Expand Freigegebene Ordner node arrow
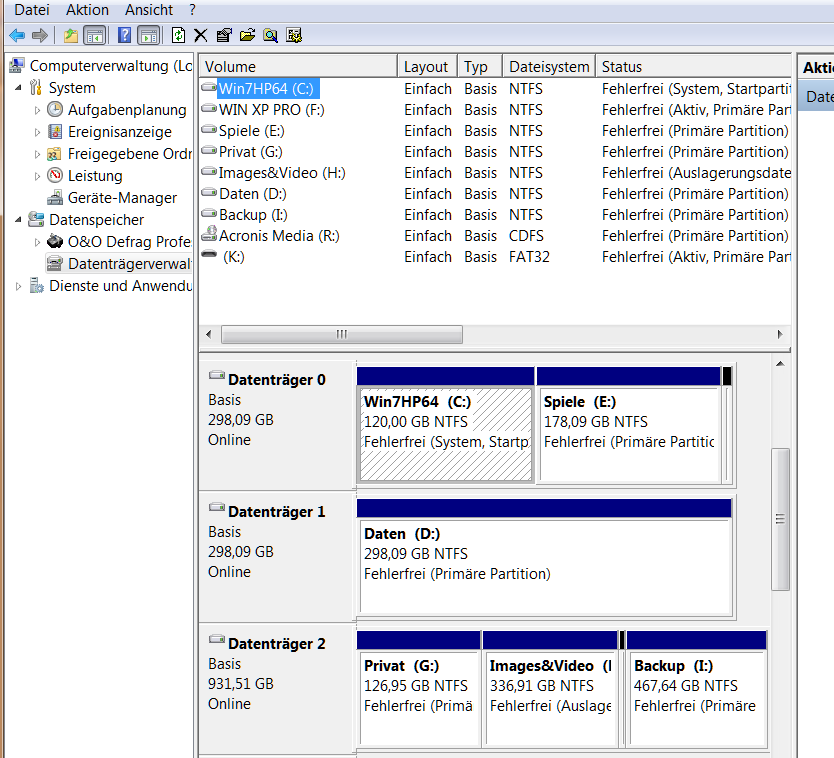The width and height of the screenshot is (834, 758). point(37,154)
